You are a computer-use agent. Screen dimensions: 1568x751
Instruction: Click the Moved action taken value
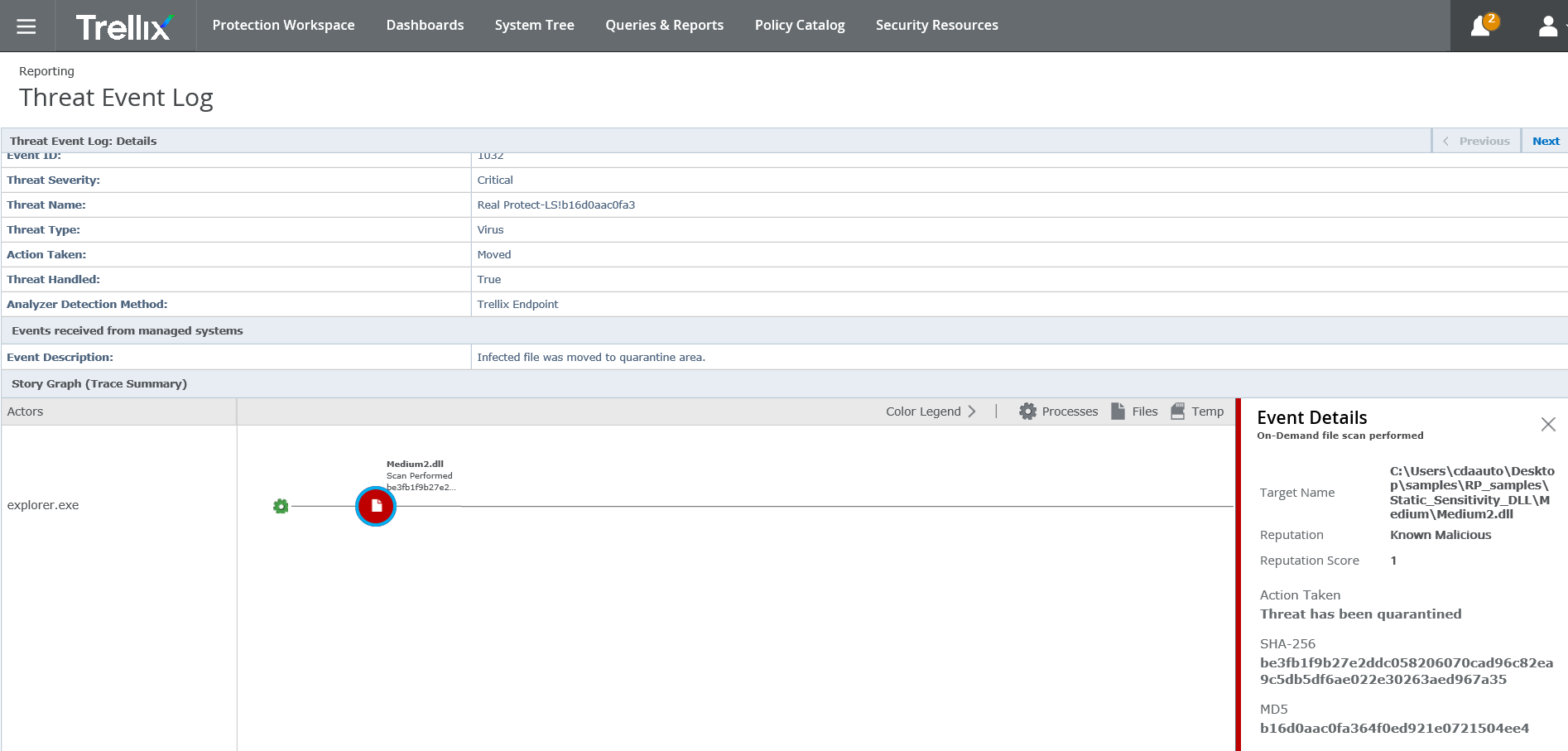coord(494,254)
